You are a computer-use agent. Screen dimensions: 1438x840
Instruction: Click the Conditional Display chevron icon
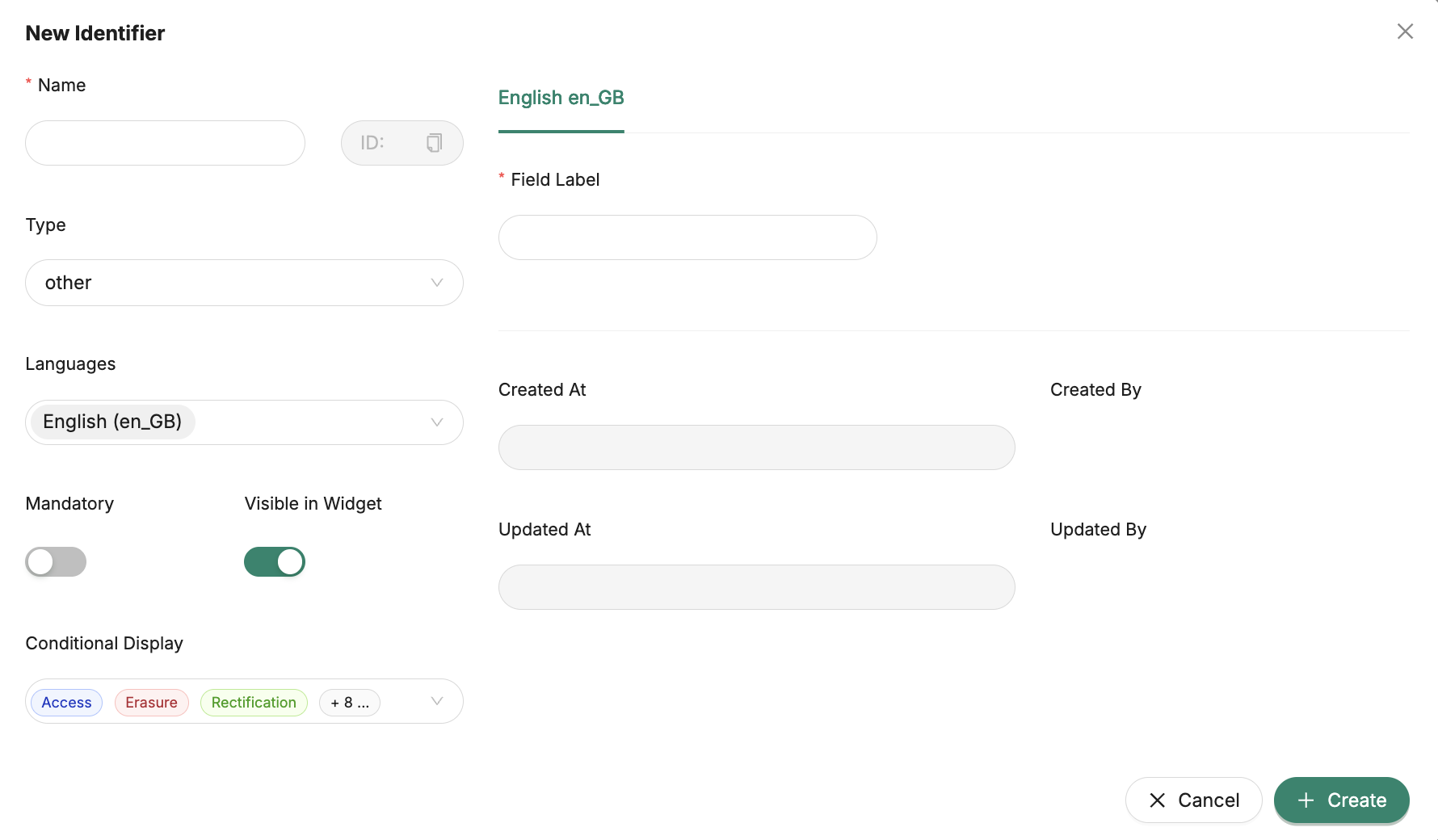click(x=437, y=701)
